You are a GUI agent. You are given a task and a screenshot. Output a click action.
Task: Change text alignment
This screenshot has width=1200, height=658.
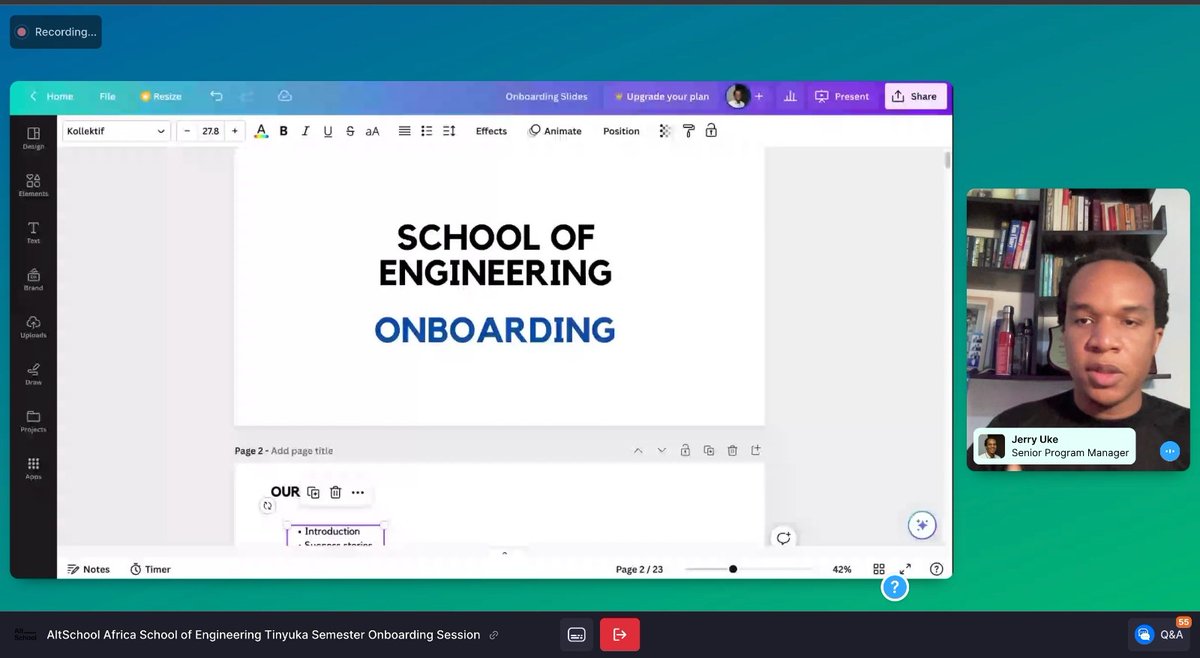click(404, 131)
